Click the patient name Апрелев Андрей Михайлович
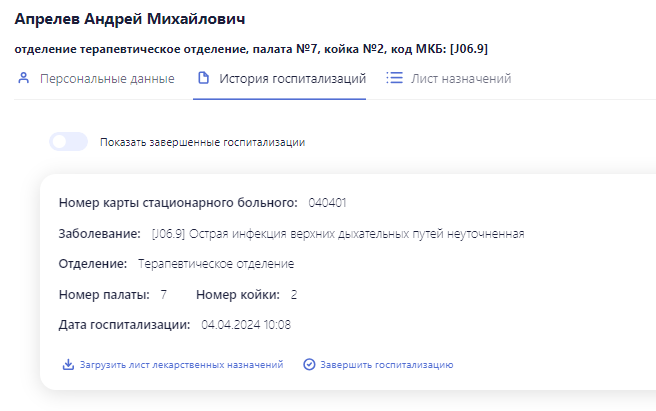Screen dimensions: 656x411 point(130,19)
